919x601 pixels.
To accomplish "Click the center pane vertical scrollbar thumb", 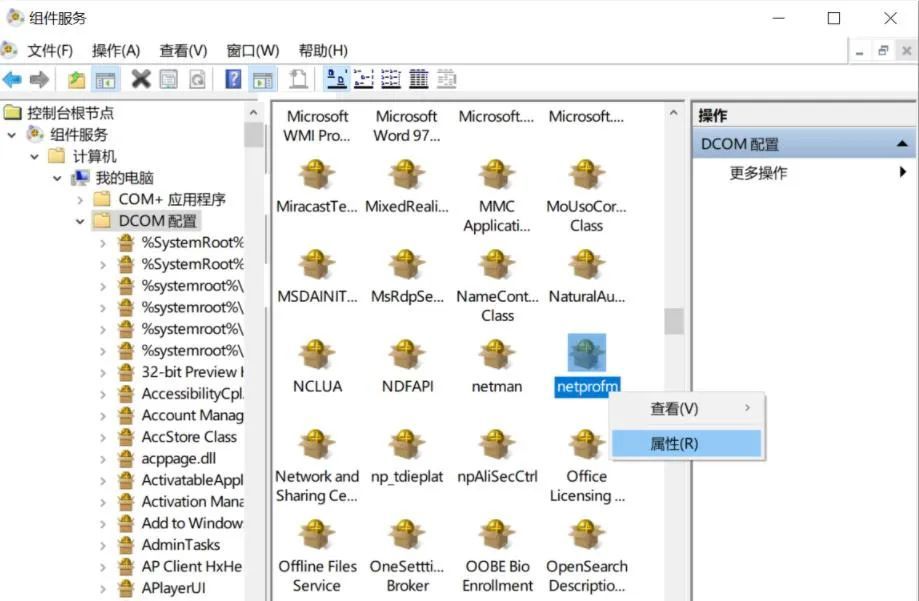I will click(674, 321).
